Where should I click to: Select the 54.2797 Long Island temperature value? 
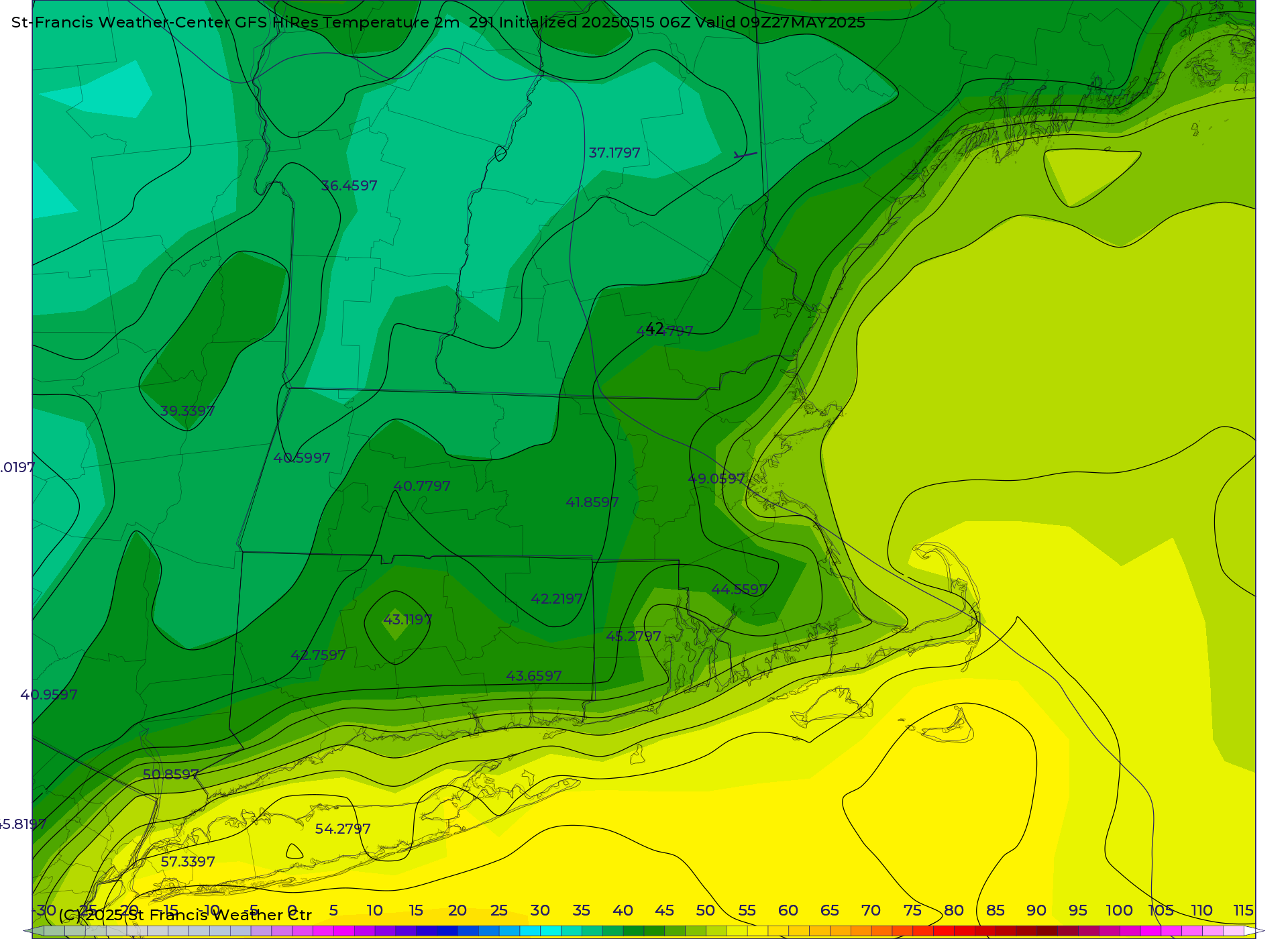pos(343,829)
